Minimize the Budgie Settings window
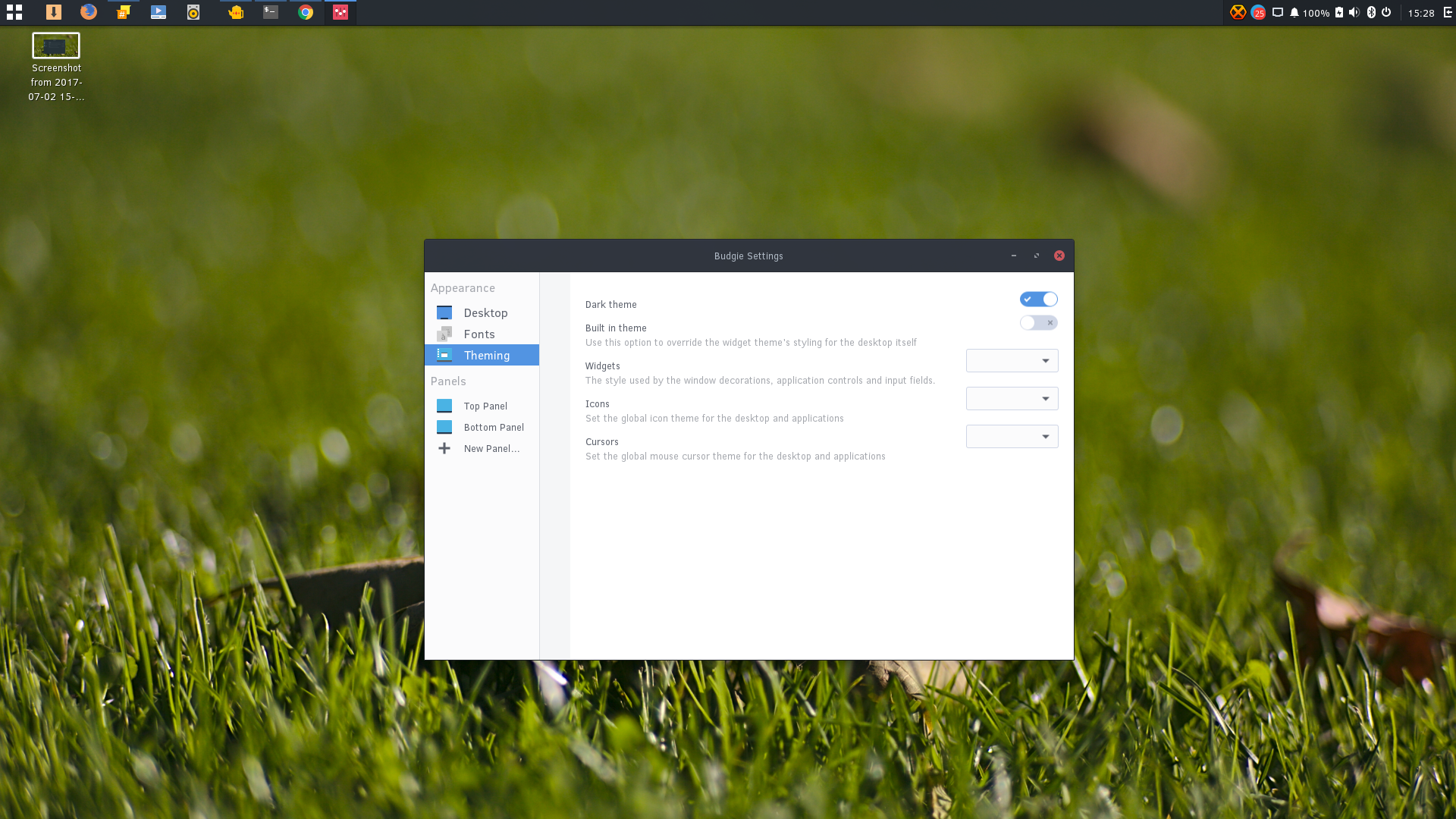Image resolution: width=1456 pixels, height=819 pixels. [1013, 256]
